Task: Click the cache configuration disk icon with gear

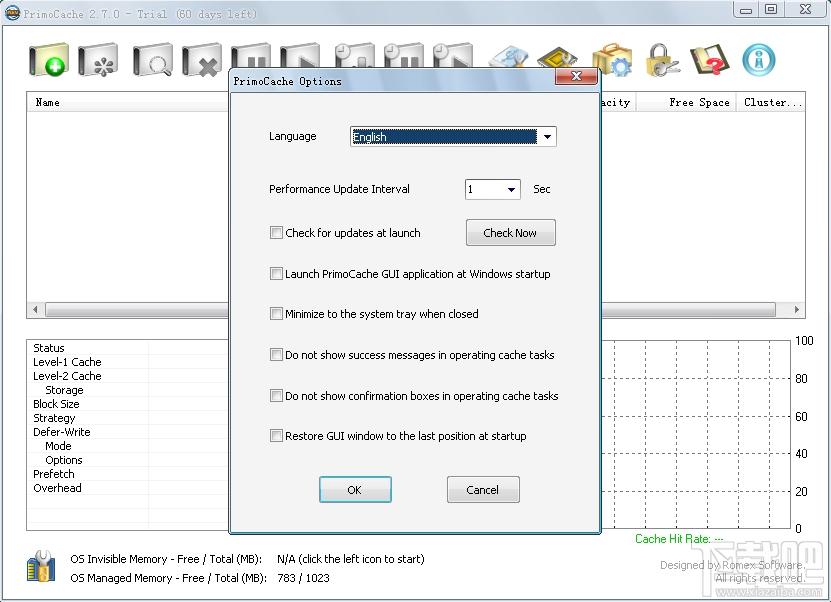Action: [x=98, y=60]
